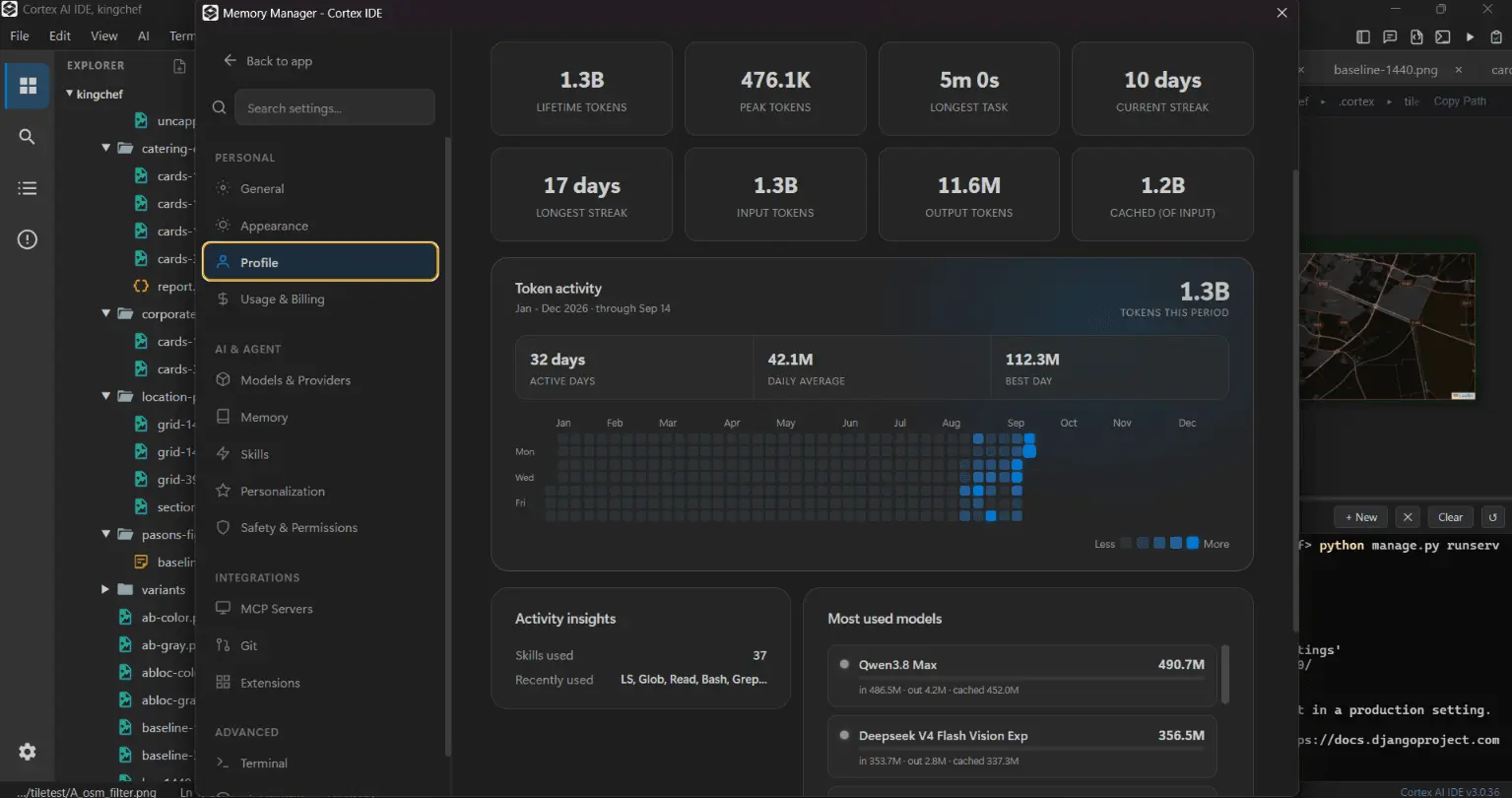
Task: Collapse the kingchef root folder
Action: [x=70, y=94]
